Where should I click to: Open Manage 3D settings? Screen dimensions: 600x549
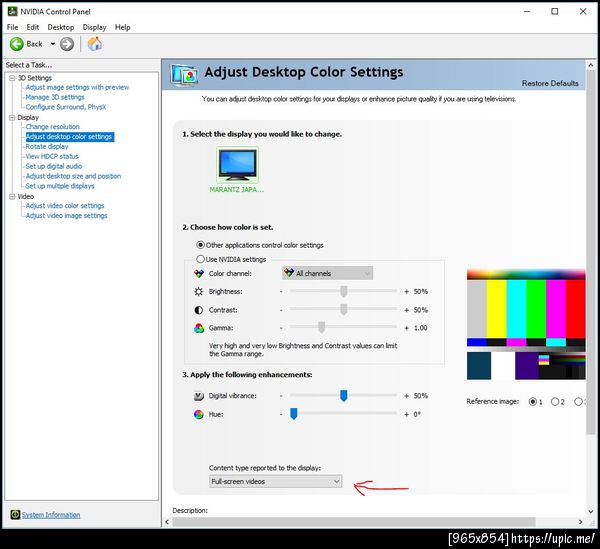(x=55, y=97)
